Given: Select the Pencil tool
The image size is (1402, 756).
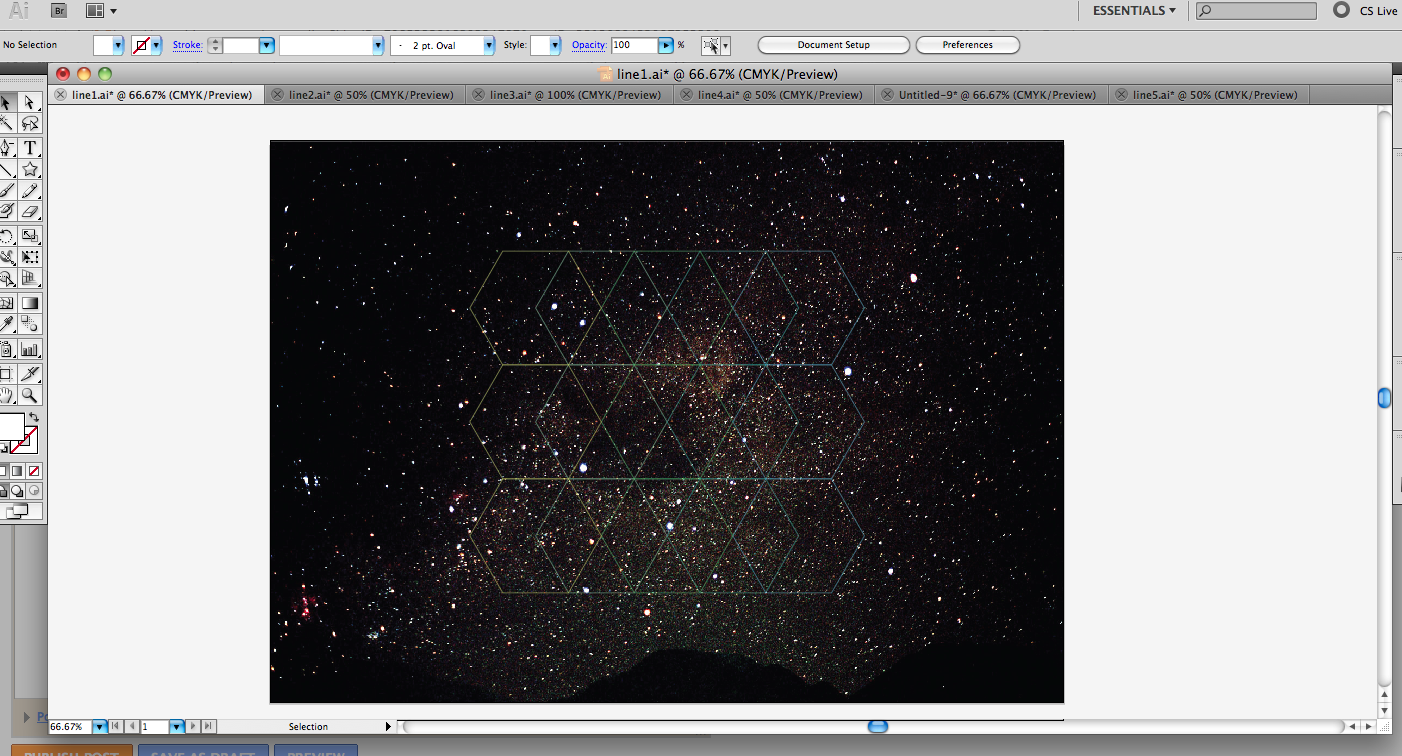Looking at the screenshot, I should click(x=30, y=191).
